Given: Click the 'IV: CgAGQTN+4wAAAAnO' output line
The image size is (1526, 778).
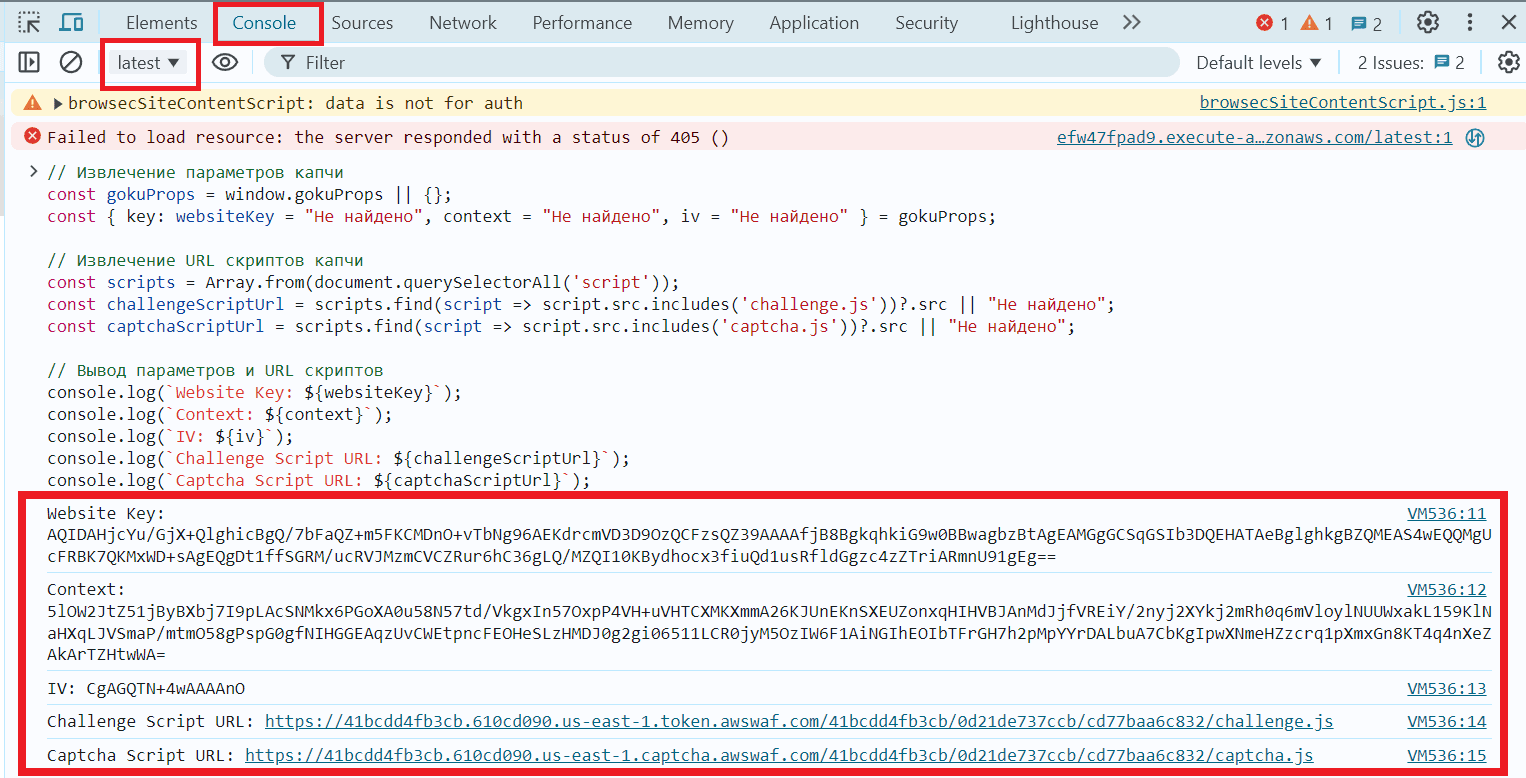Looking at the screenshot, I should (146, 688).
